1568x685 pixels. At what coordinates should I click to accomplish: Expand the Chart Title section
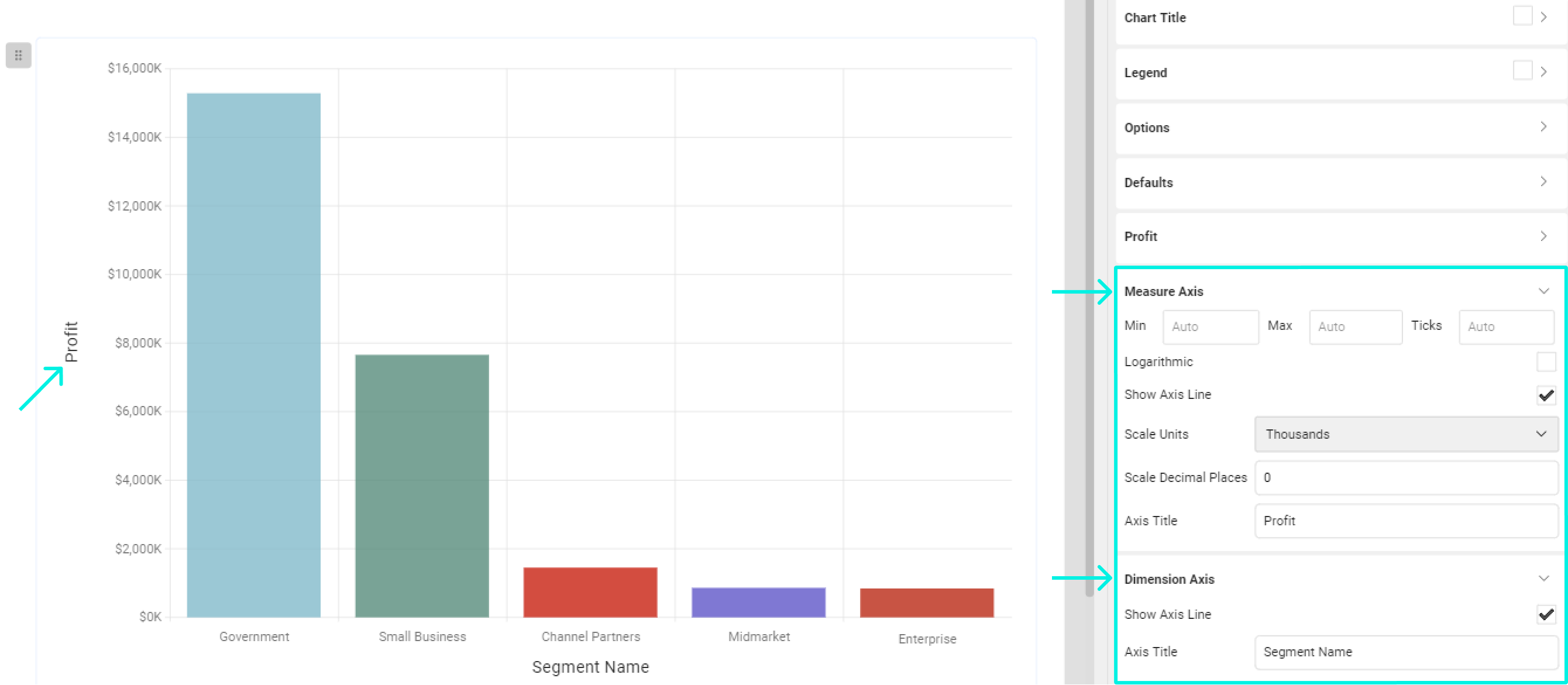(x=1544, y=18)
